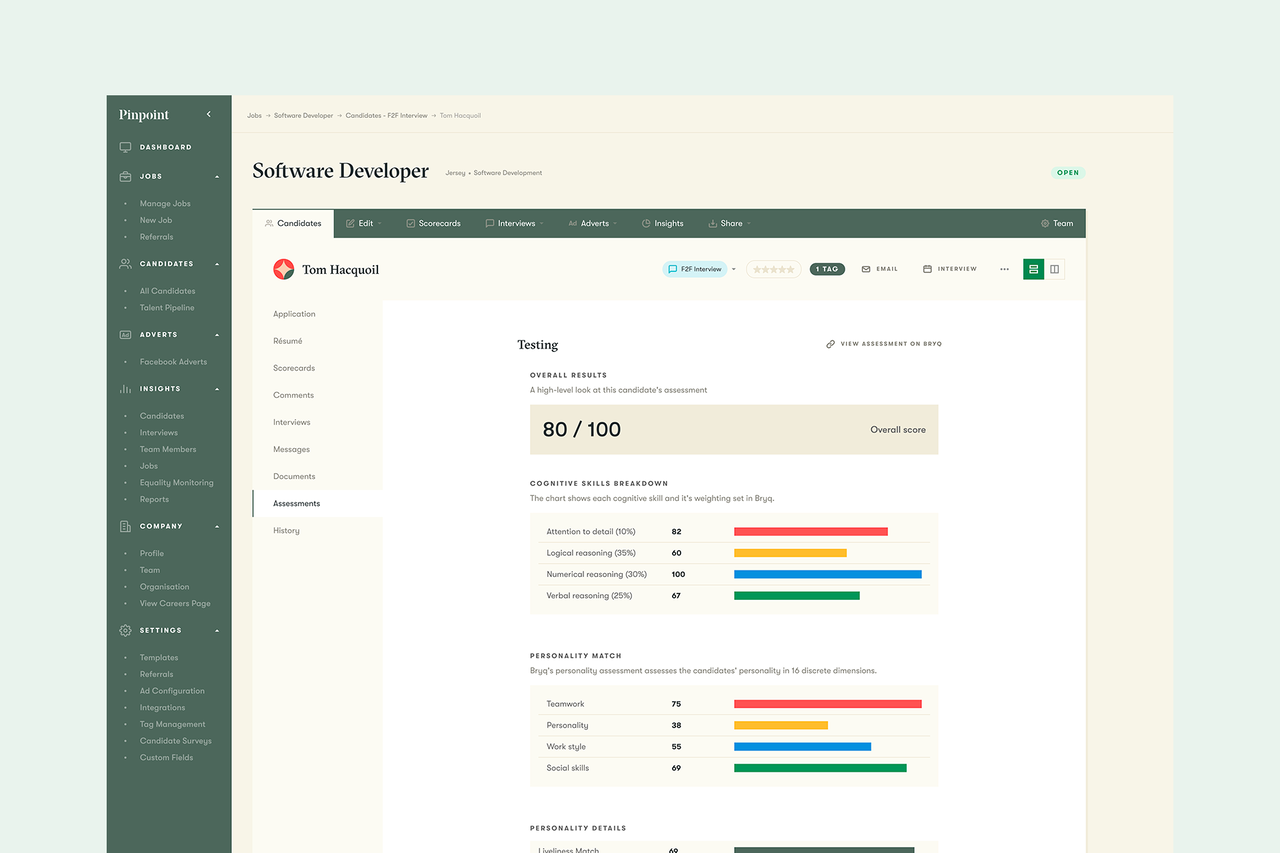
Task: Open the more options ellipsis menu
Action: pos(1004,268)
